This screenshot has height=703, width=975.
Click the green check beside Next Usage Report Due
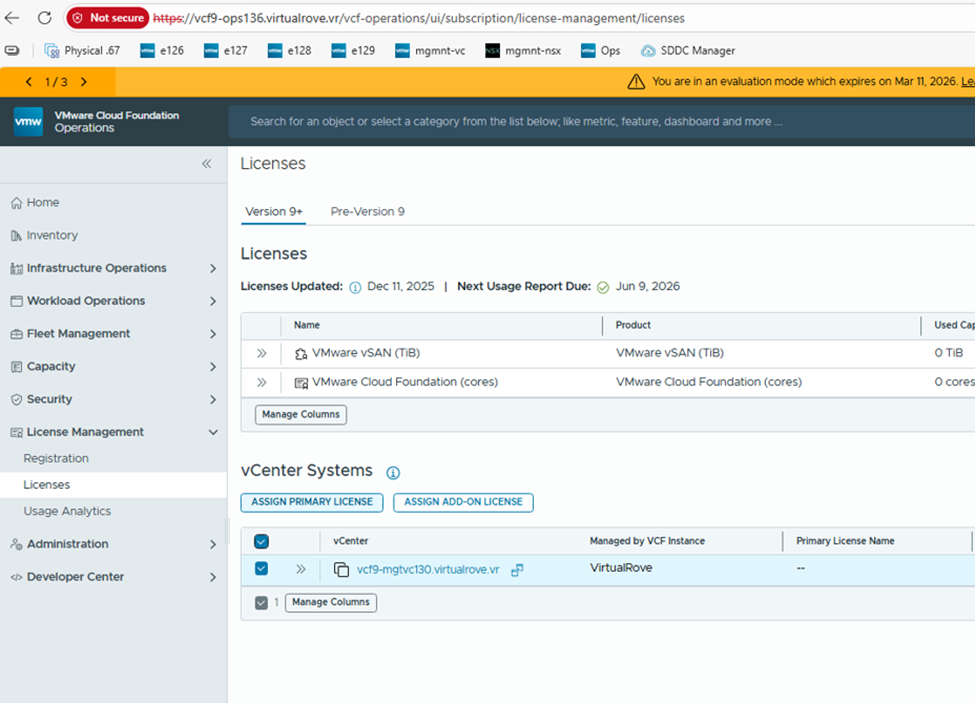pos(602,286)
